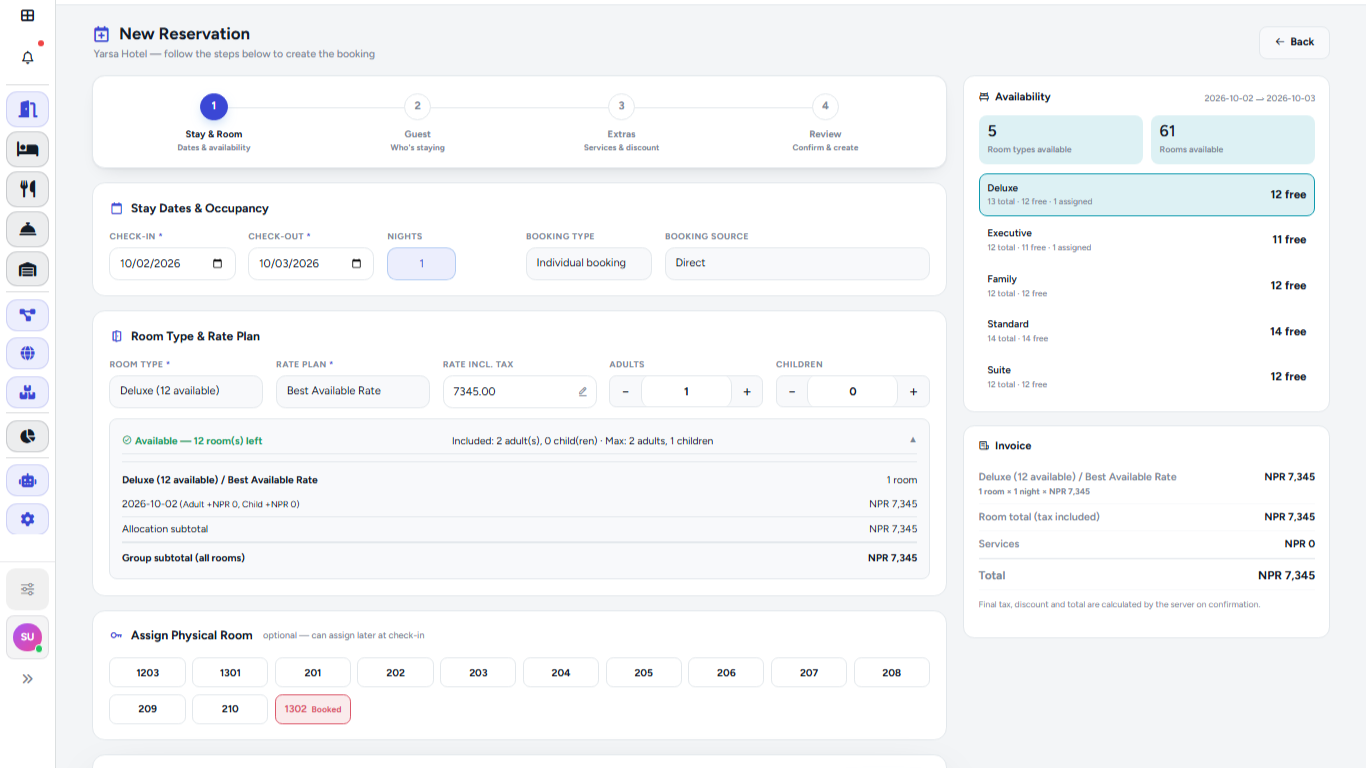This screenshot has width=1366, height=768.
Task: Click the Back button
Action: coord(1294,42)
